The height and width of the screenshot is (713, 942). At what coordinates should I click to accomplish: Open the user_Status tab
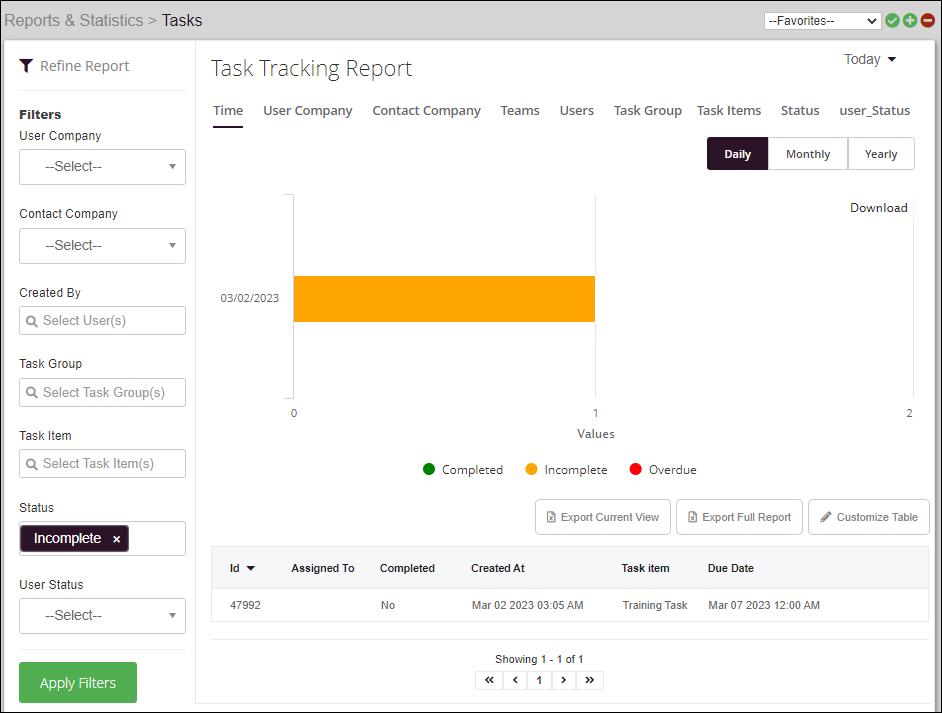coord(875,111)
